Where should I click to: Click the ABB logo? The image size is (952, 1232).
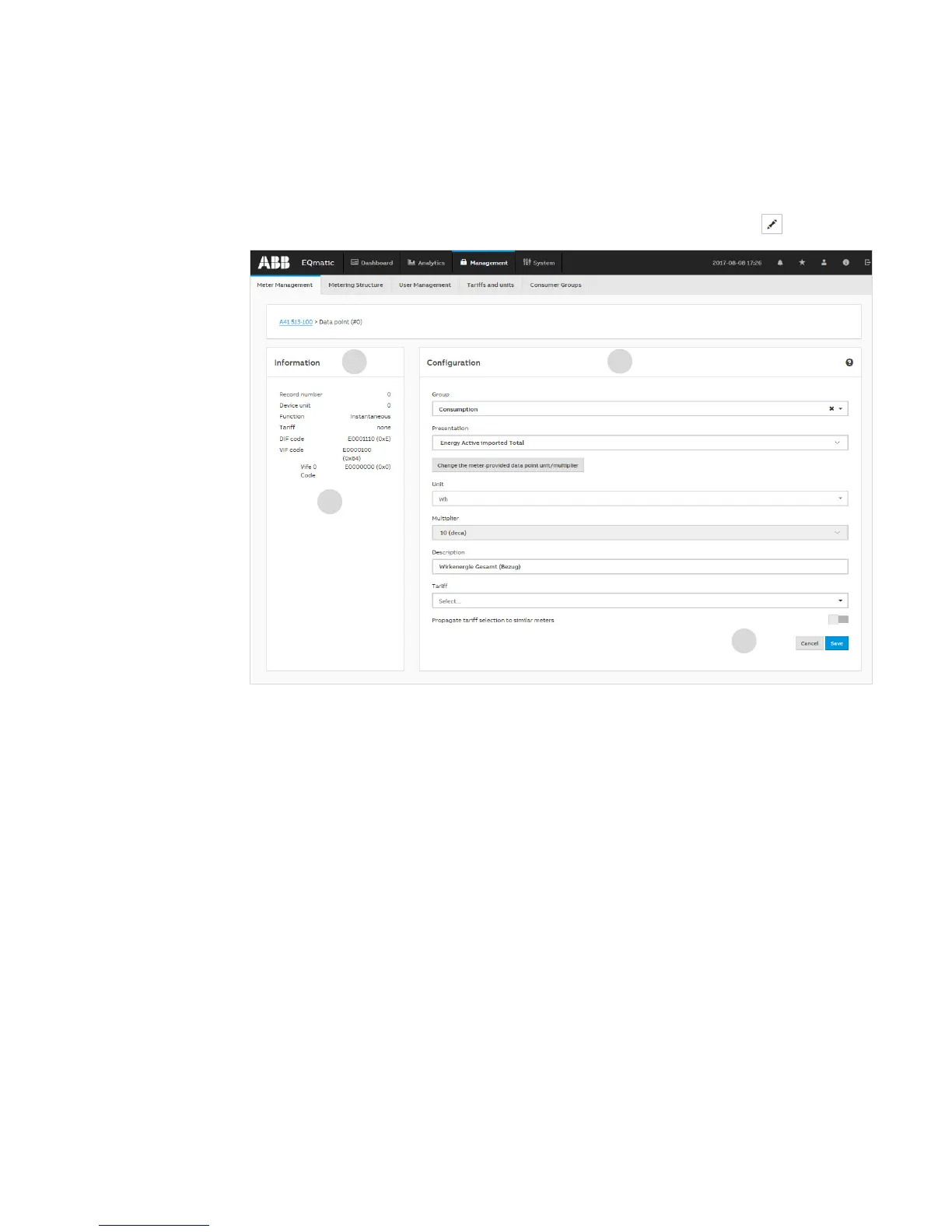[x=274, y=263]
